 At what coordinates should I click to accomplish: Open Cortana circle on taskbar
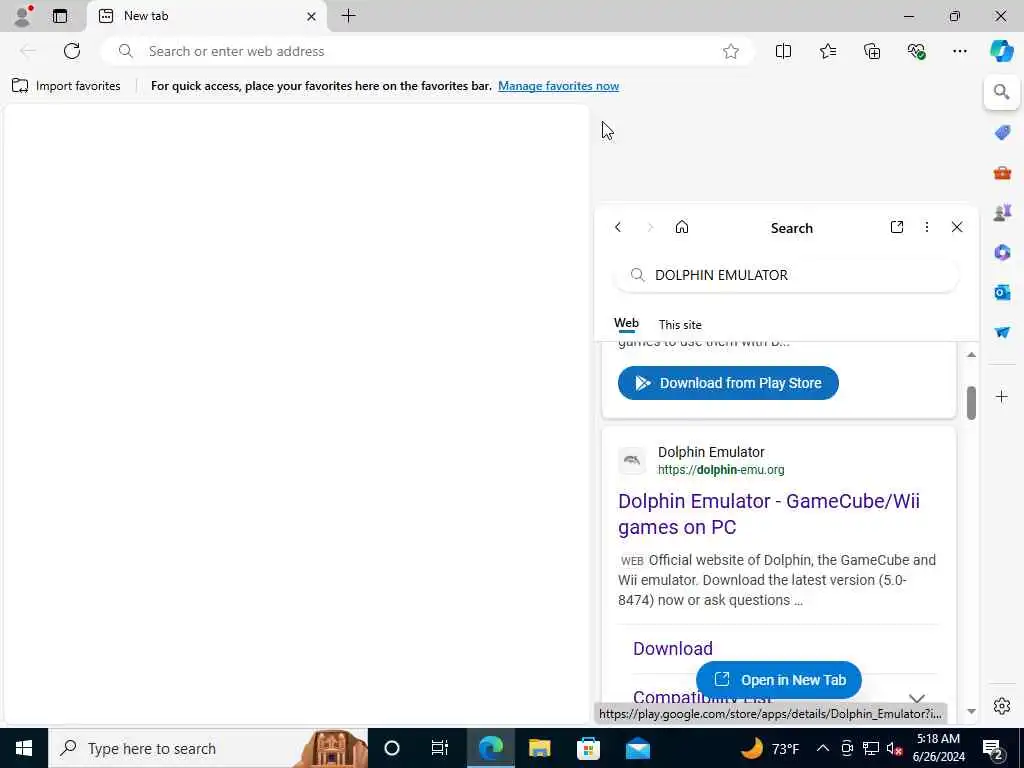(392, 748)
